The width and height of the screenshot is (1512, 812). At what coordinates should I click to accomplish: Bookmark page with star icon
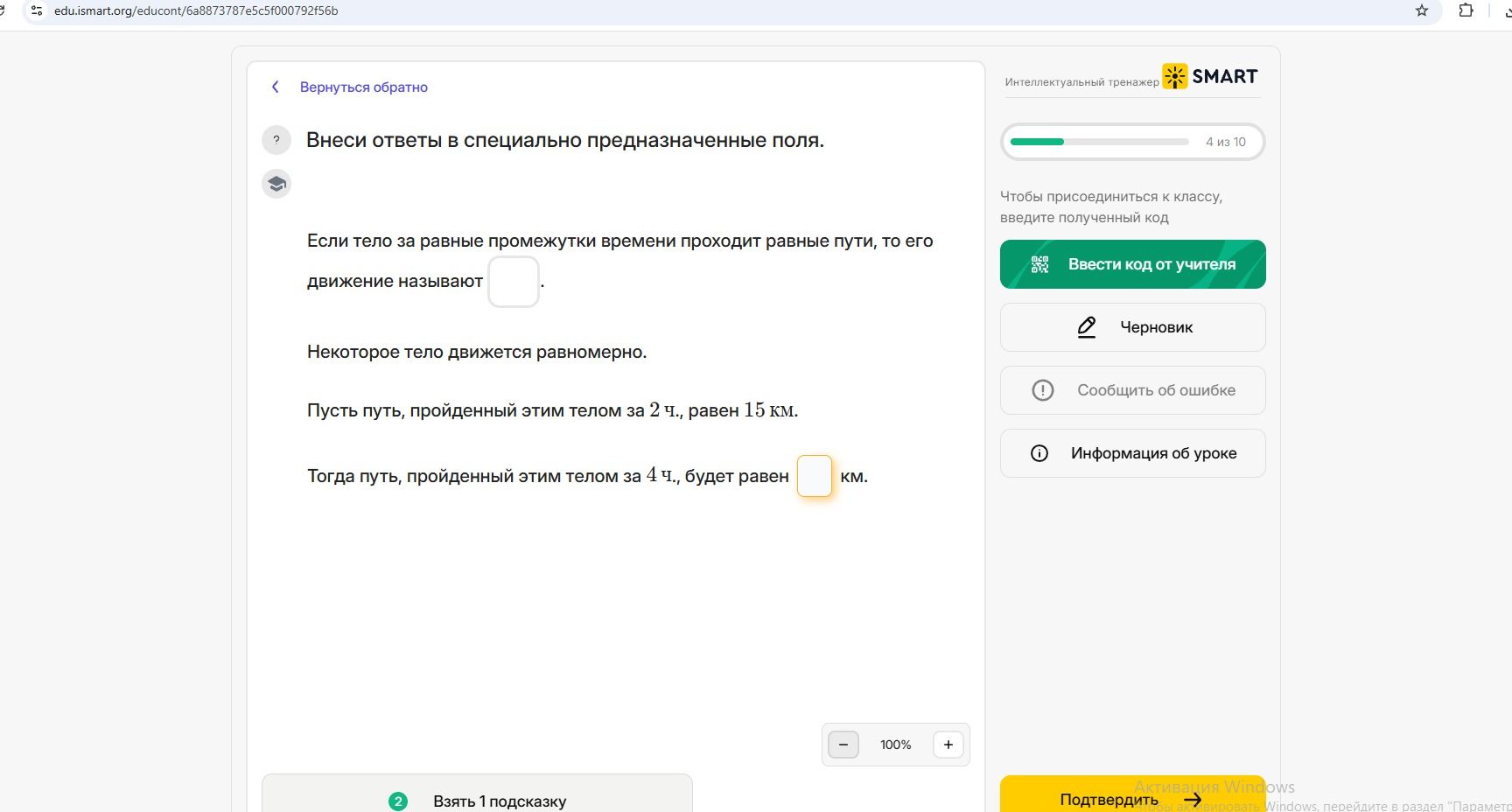point(1422,10)
